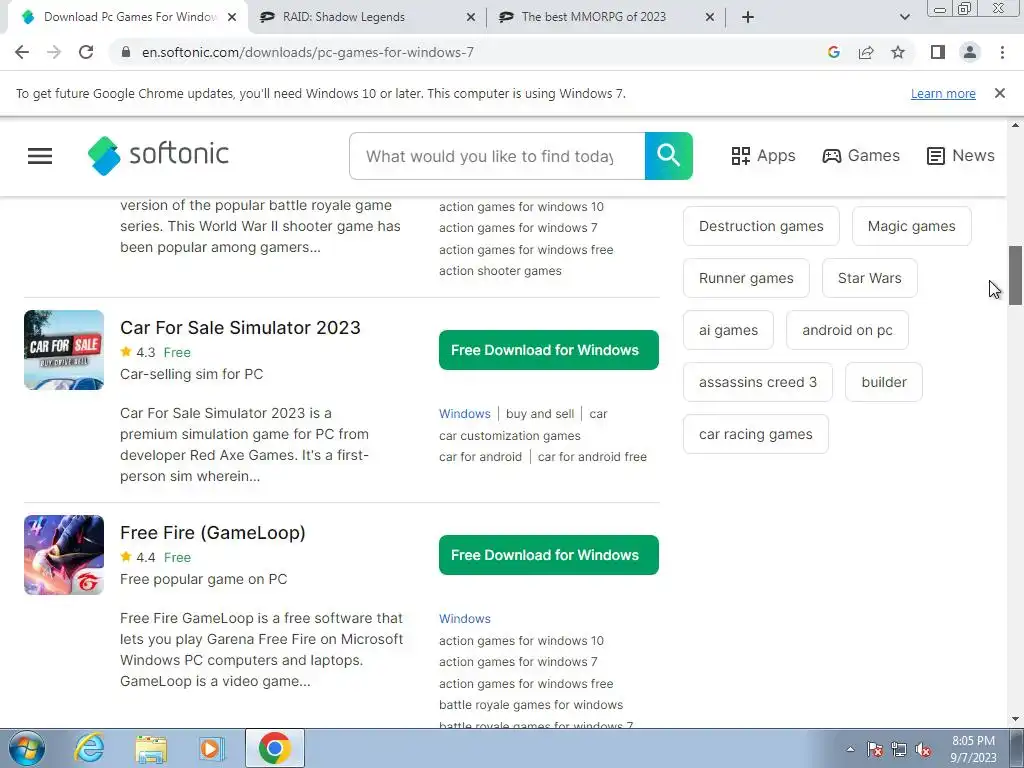Image resolution: width=1024 pixels, height=768 pixels.
Task: Click the taskbar clock showing 8:05 PM
Action: (973, 749)
